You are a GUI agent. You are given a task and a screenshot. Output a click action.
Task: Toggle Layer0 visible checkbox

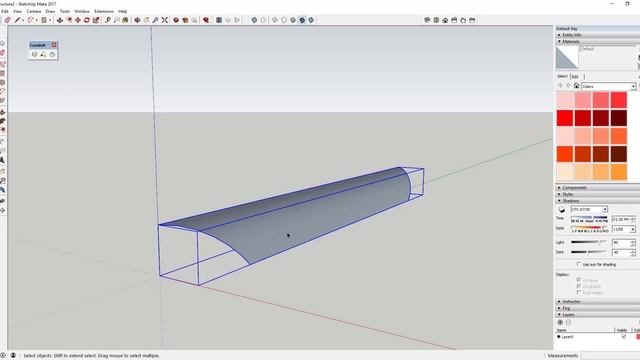point(623,337)
